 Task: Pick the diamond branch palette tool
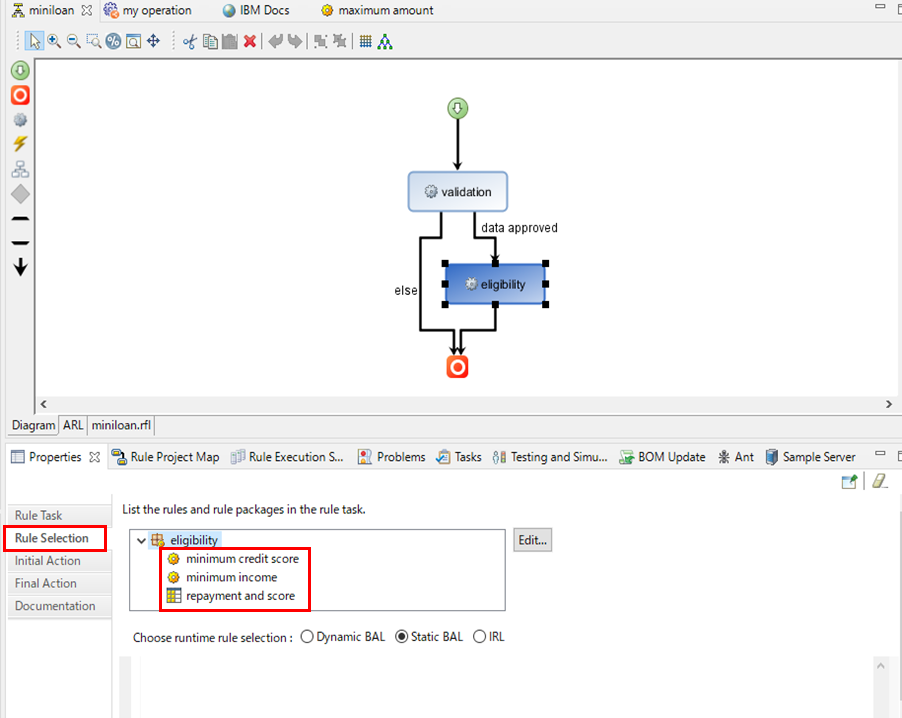(20, 194)
